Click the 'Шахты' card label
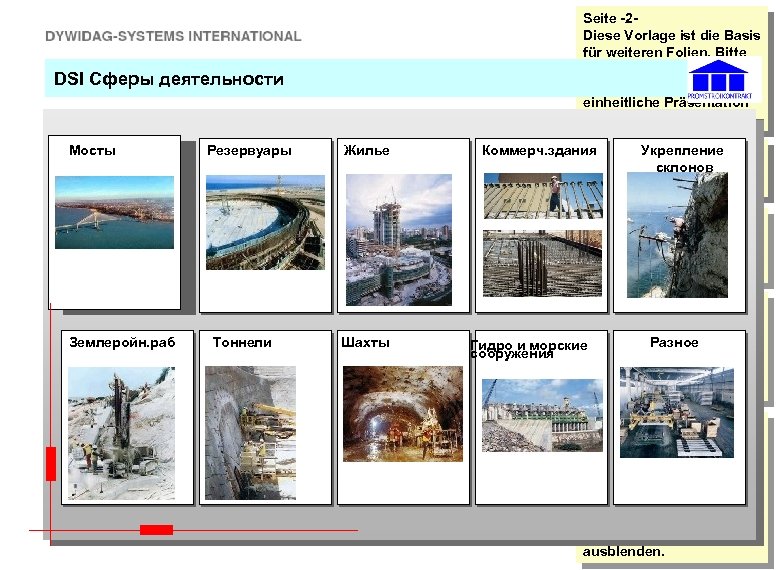This screenshot has height=570, width=780. point(366,342)
